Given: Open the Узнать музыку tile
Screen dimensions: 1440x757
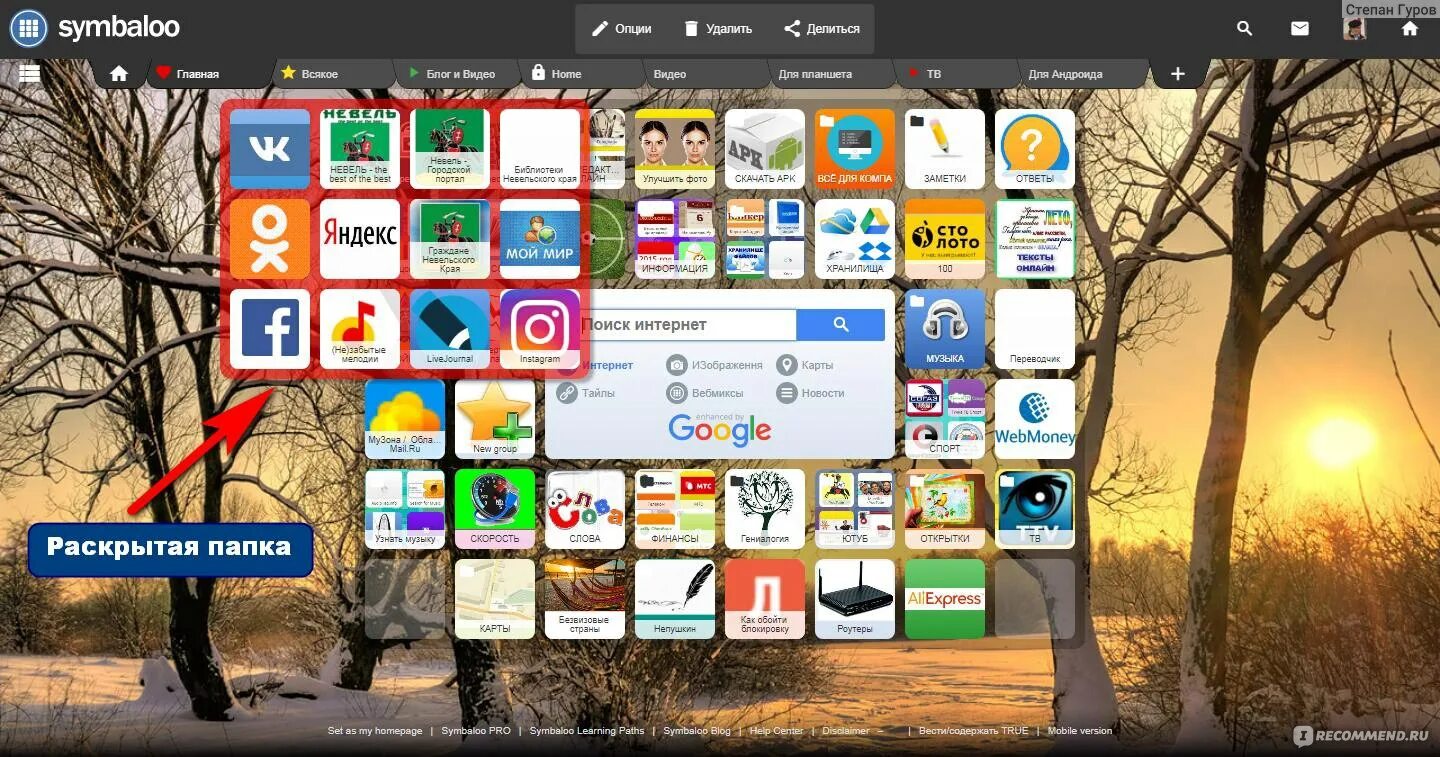Looking at the screenshot, I should click(x=405, y=509).
